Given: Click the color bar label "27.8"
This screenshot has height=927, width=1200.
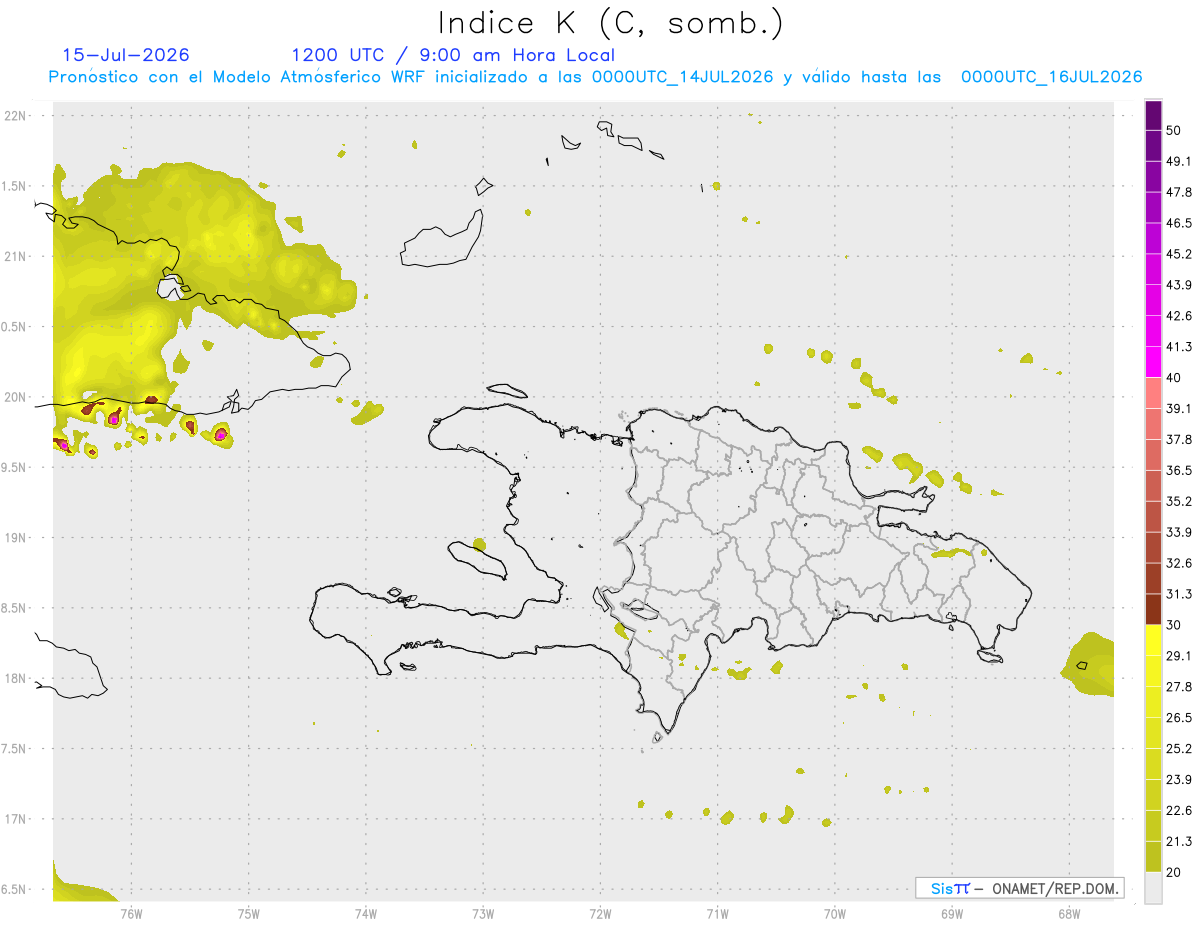Looking at the screenshot, I should pos(1180,687).
